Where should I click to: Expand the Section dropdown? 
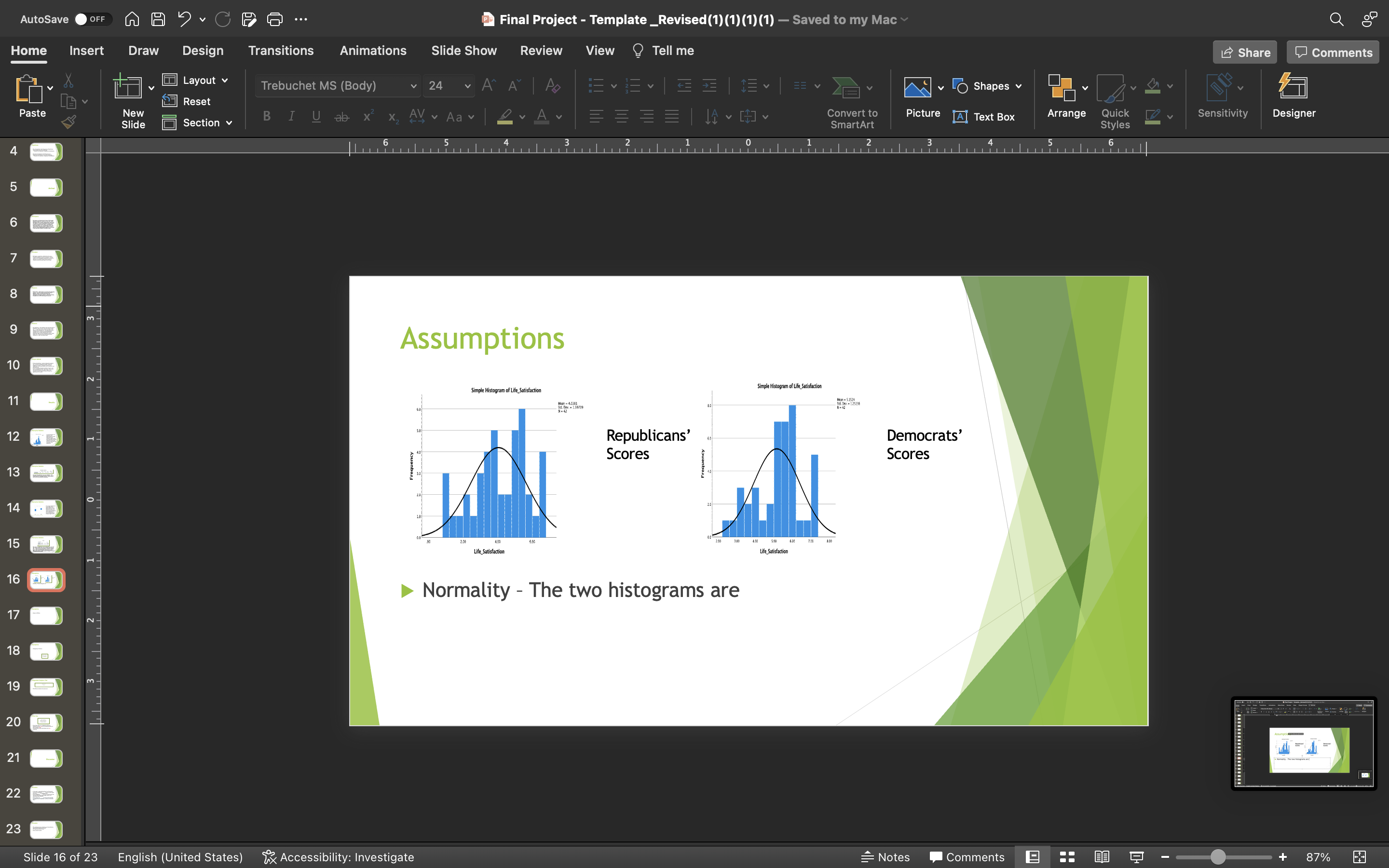click(229, 123)
